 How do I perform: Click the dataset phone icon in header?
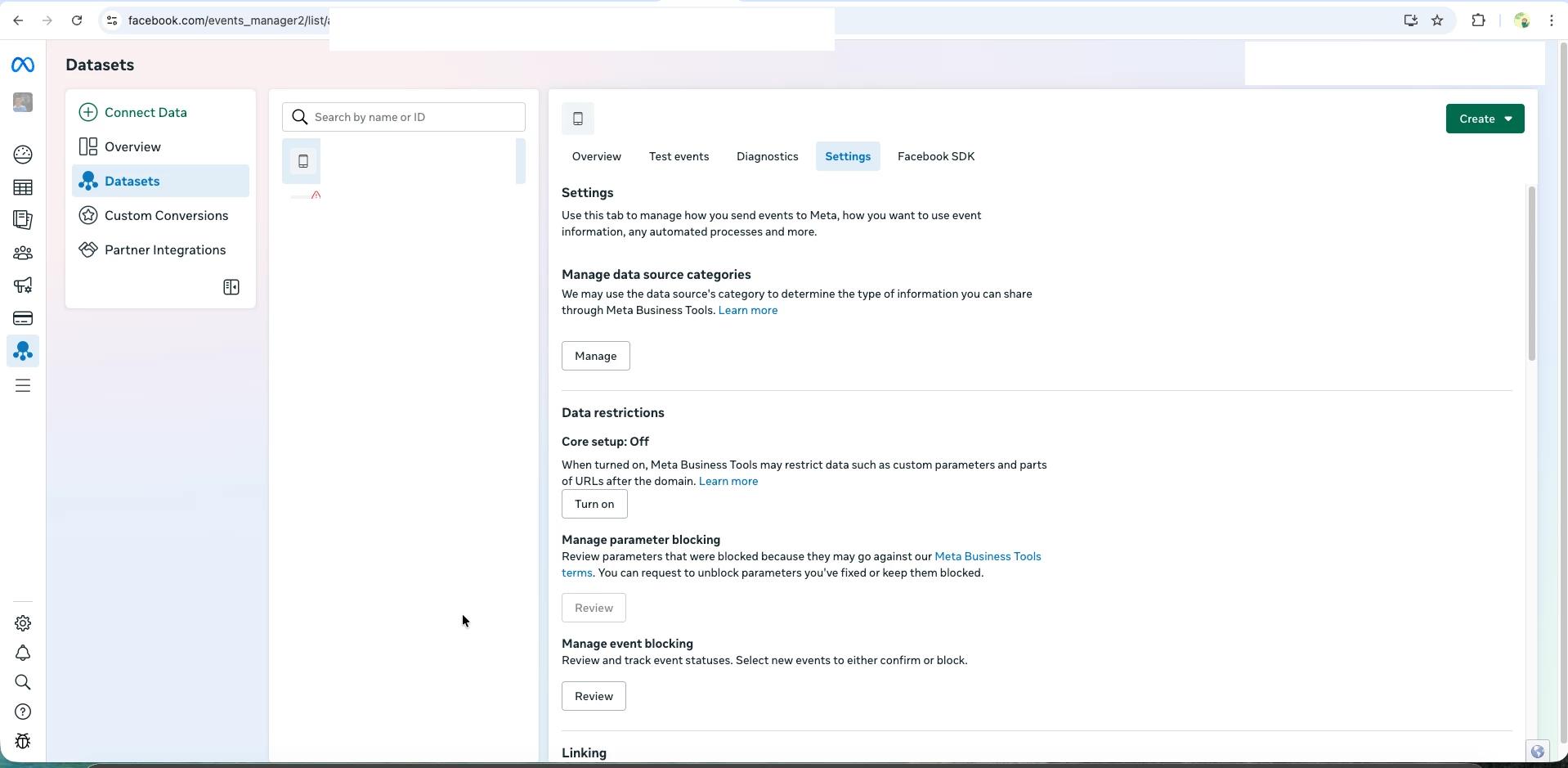pyautogui.click(x=578, y=119)
